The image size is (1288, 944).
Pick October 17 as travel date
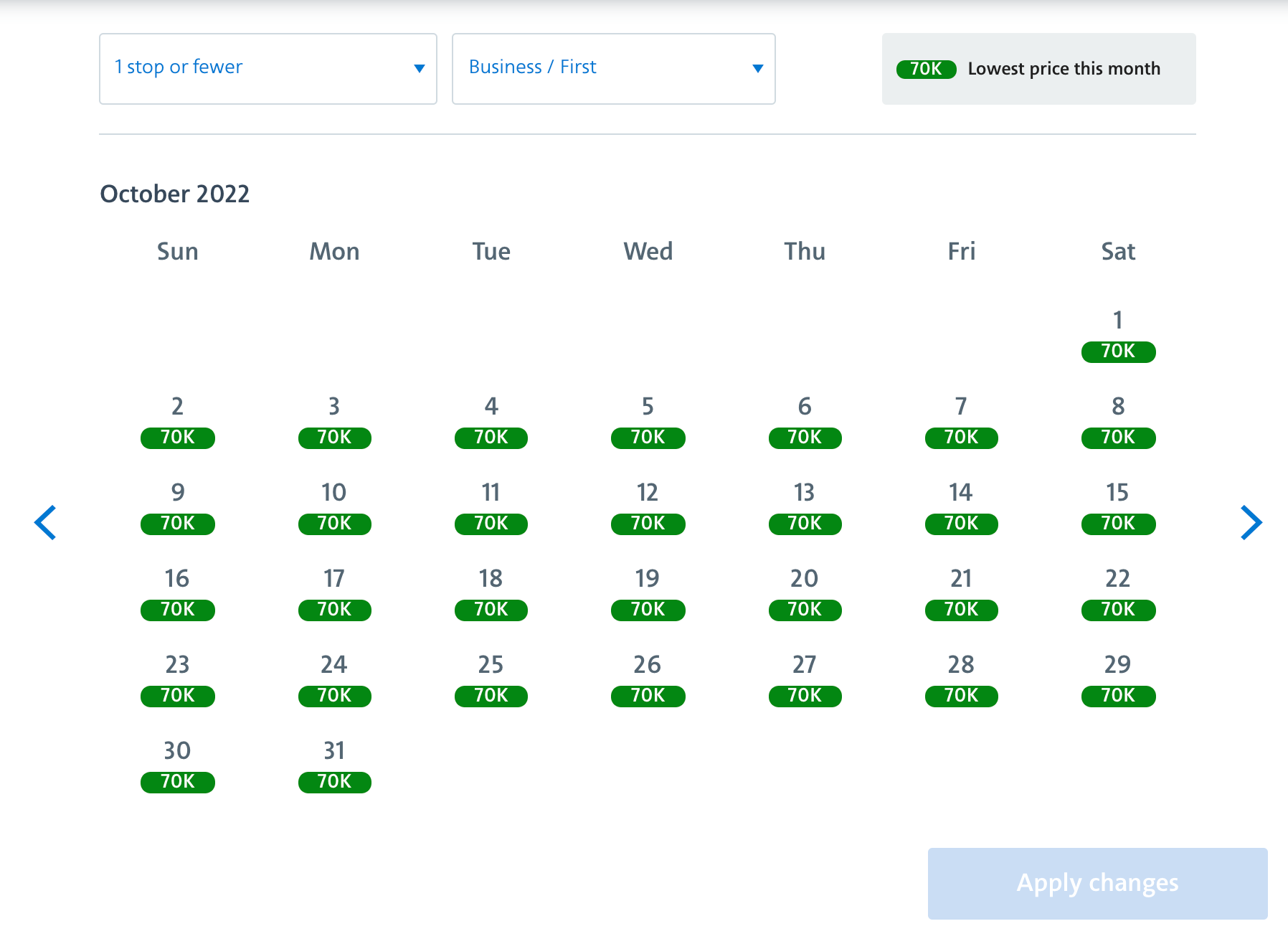[x=334, y=593]
